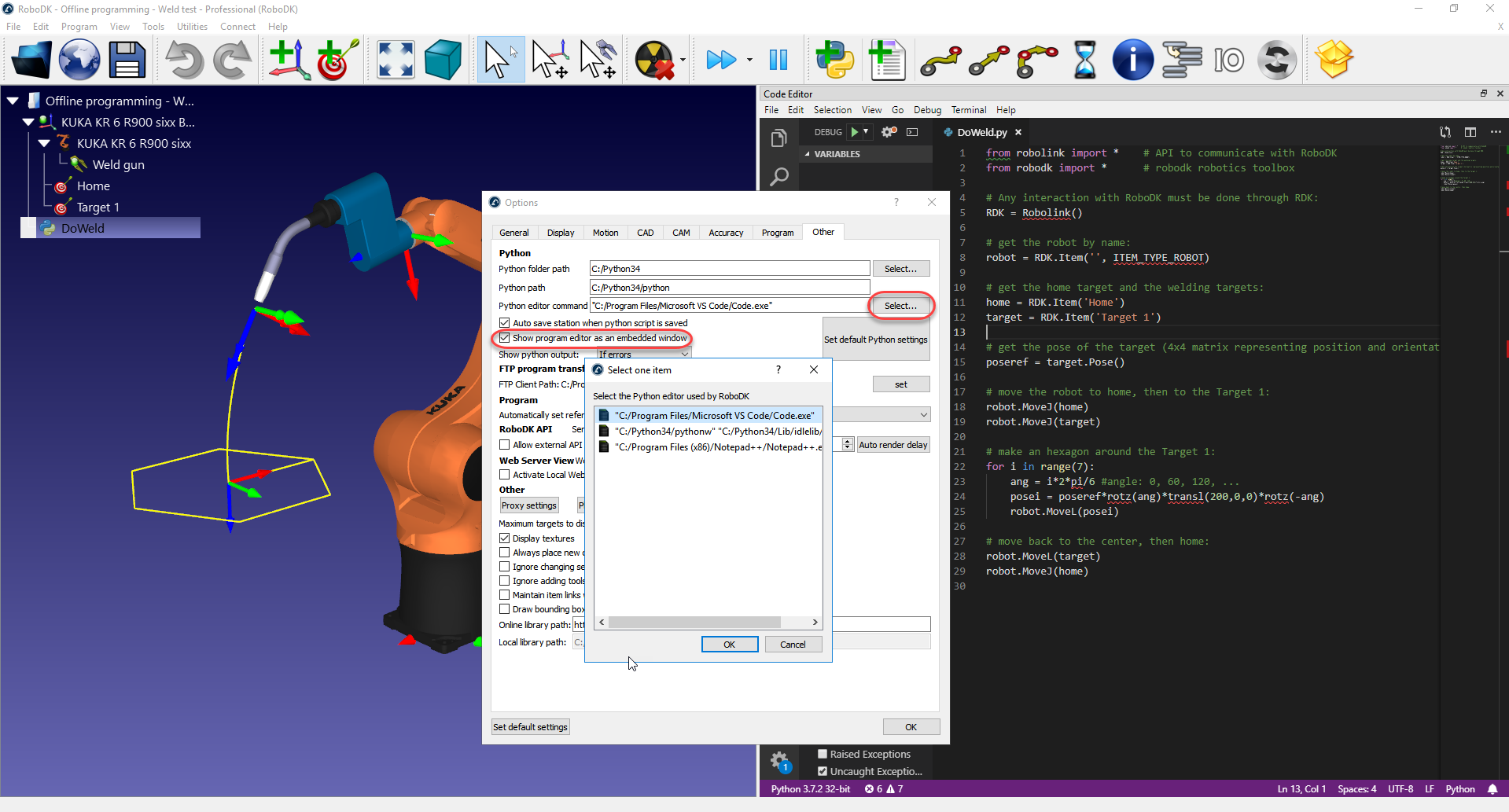Viewport: 1509px width, 812px height.
Task: Add linear move instruction icon
Action: (x=989, y=61)
